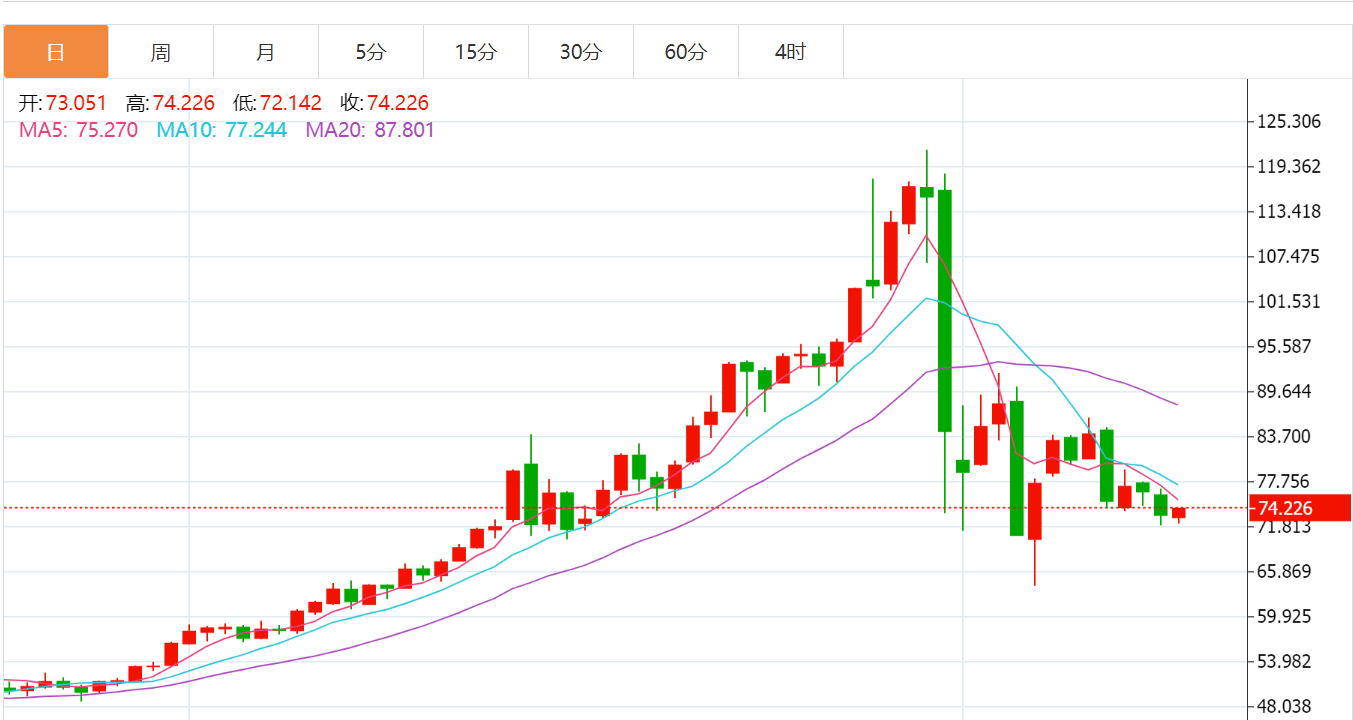1353x720 pixels.
Task: Click the MA10 77.244 indicator label
Action: [222, 130]
